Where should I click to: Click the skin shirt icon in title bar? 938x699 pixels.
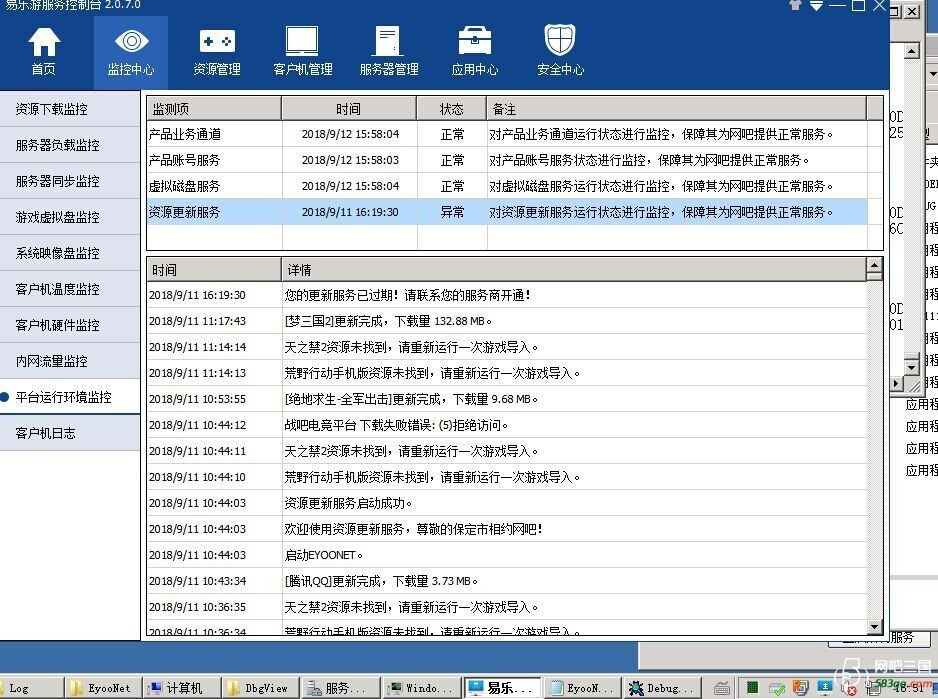point(795,5)
